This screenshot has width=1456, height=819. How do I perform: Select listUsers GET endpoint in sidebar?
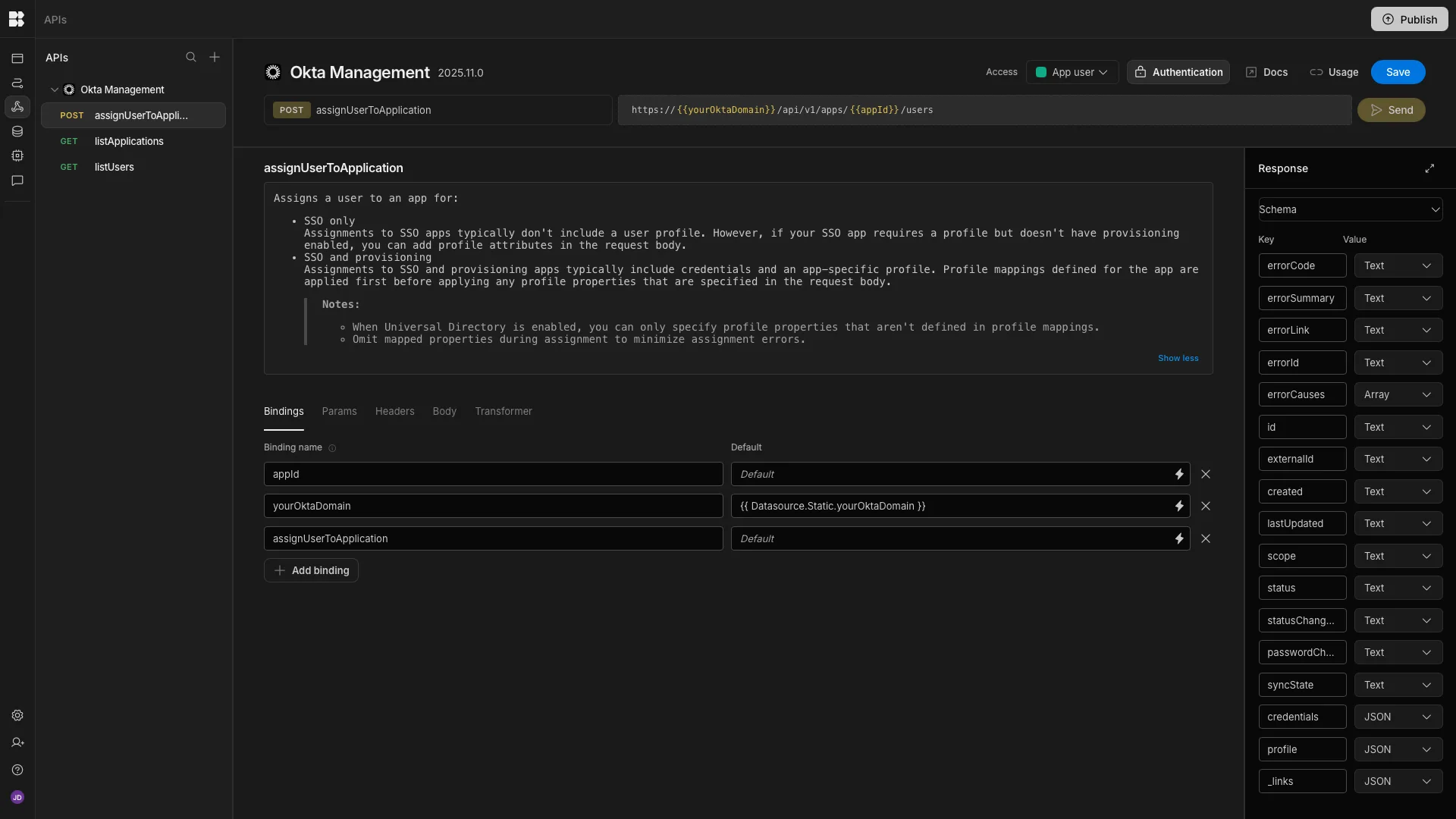[114, 167]
